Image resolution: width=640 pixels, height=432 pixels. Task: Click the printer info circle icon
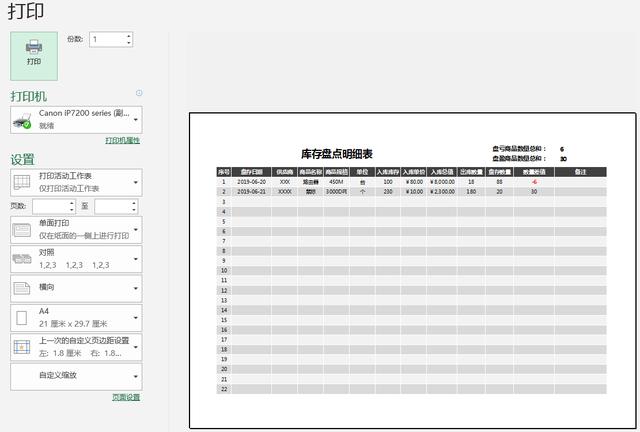click(x=139, y=93)
